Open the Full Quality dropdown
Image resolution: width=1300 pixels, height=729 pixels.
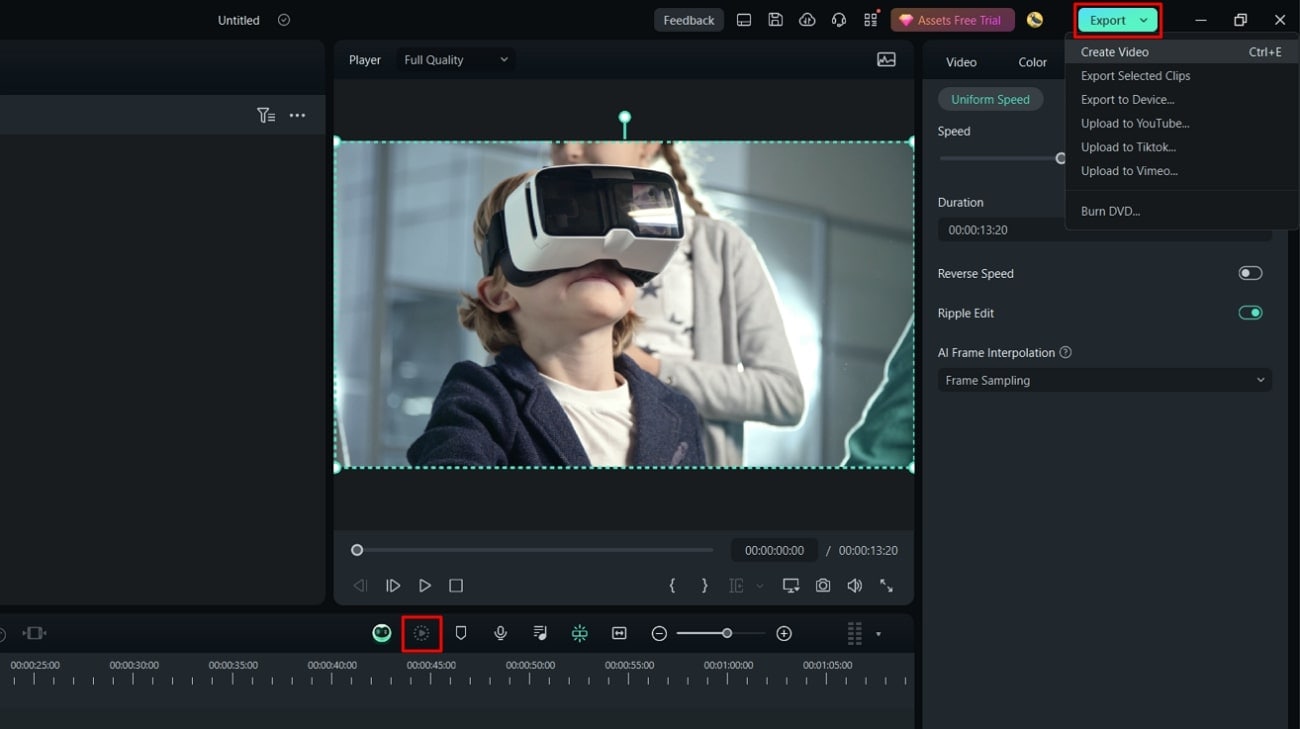pos(456,60)
